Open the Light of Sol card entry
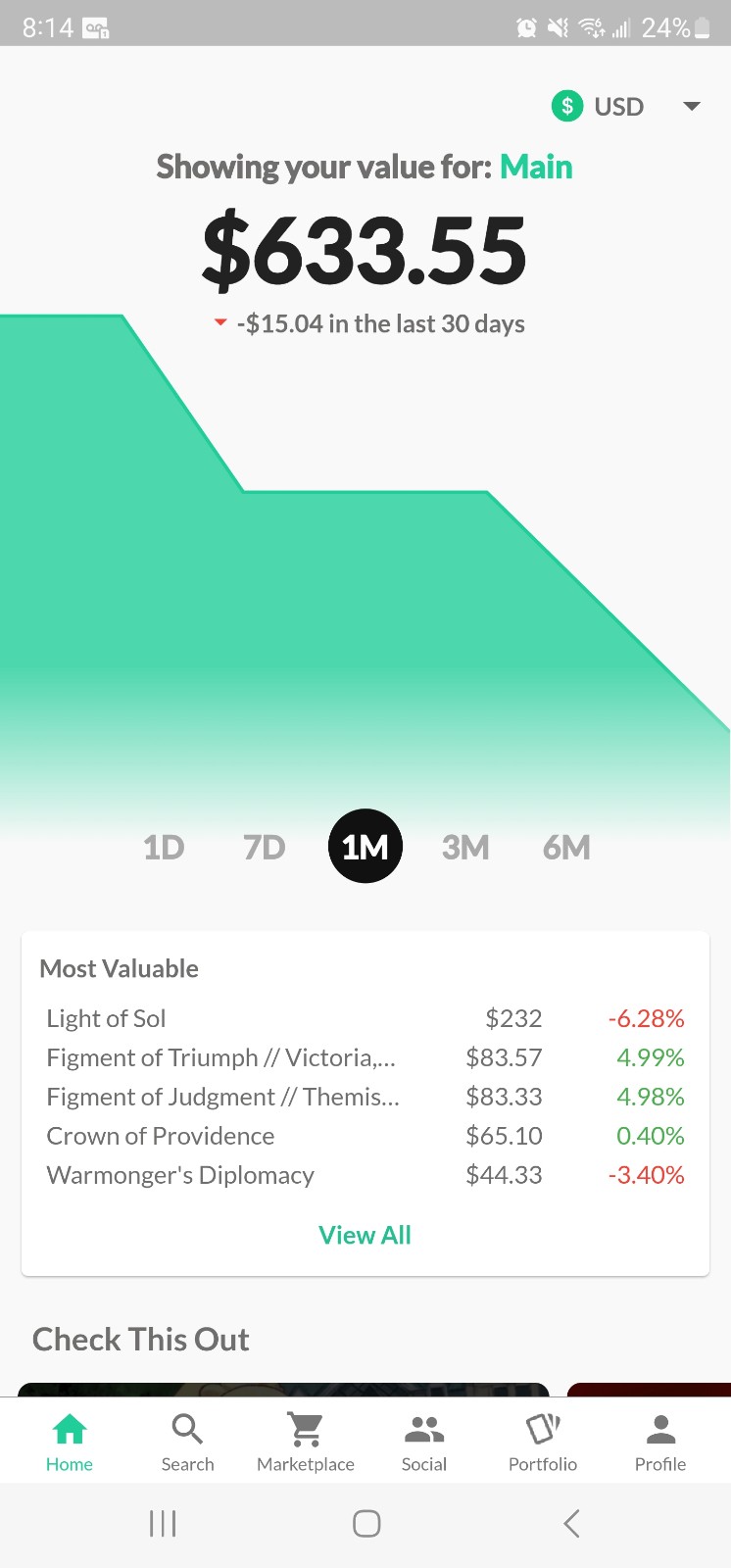 tap(365, 1018)
